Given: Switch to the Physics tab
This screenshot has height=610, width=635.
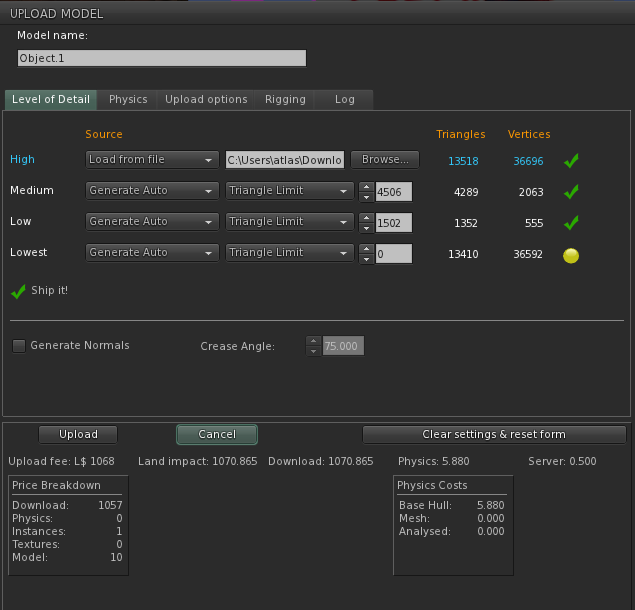Looking at the screenshot, I should click(x=128, y=100).
